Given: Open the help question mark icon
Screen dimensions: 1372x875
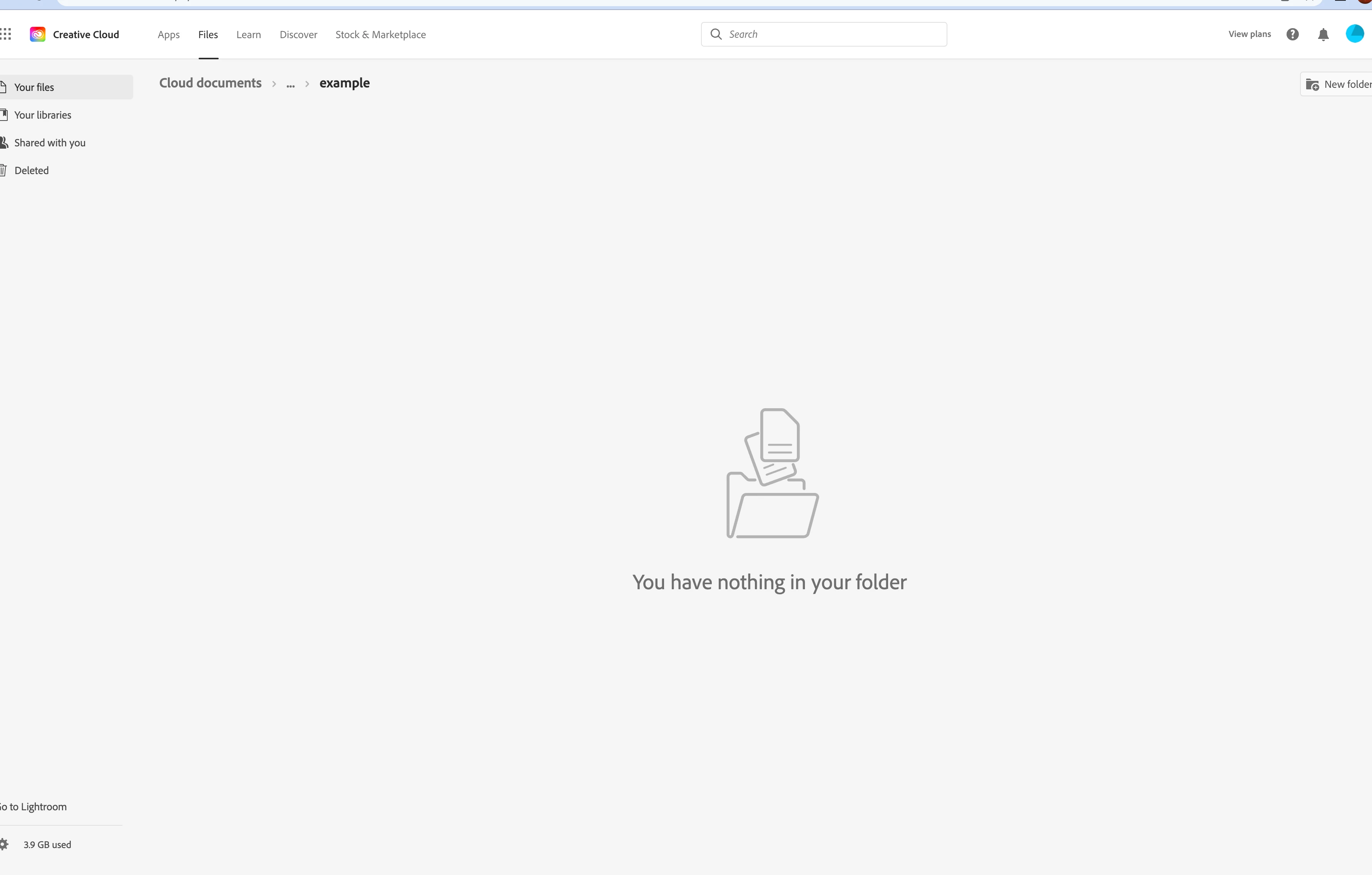Looking at the screenshot, I should tap(1292, 34).
